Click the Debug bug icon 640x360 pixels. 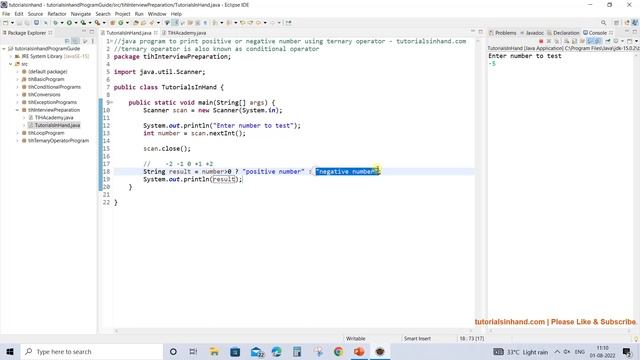56,23
